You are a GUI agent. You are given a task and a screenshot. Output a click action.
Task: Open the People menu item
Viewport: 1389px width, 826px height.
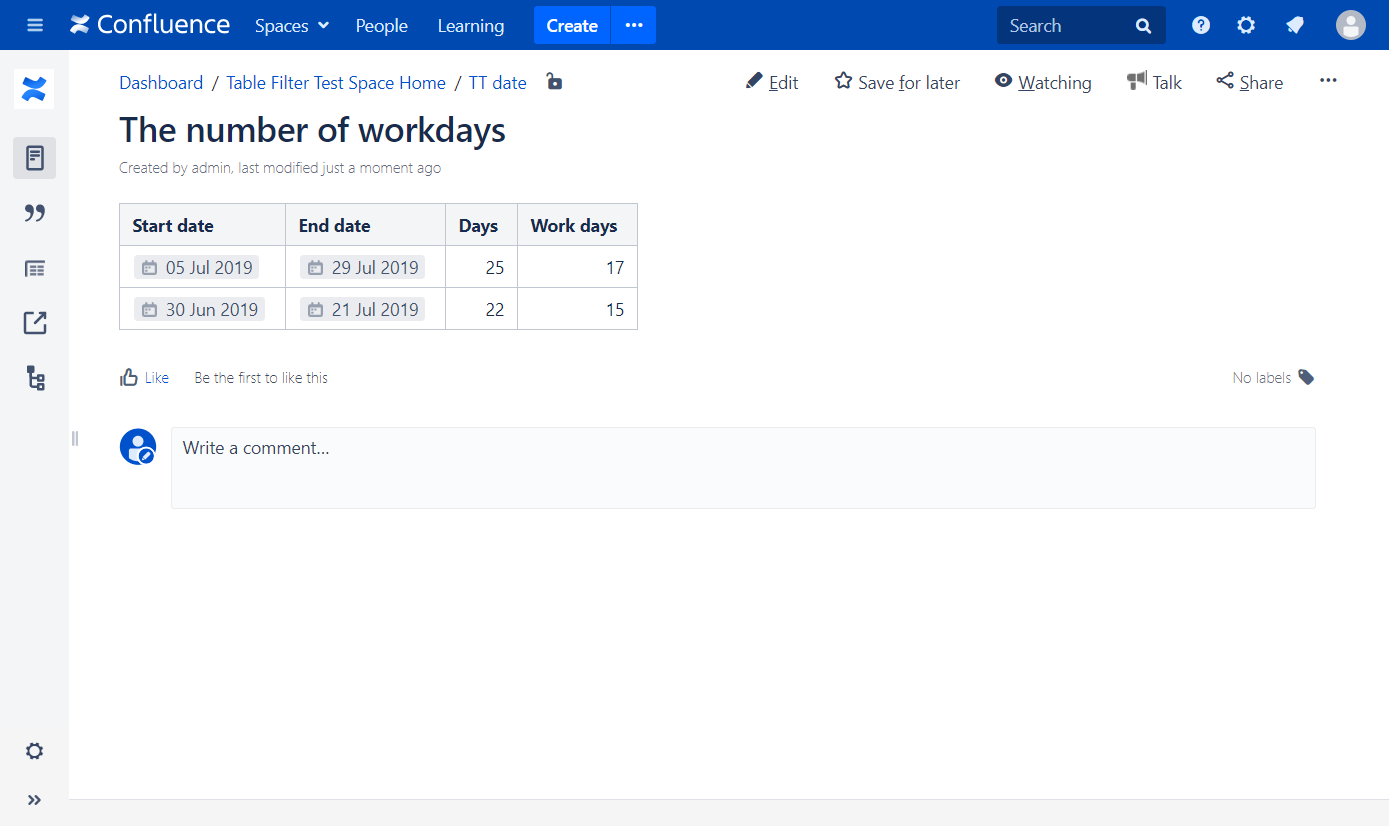coord(381,25)
